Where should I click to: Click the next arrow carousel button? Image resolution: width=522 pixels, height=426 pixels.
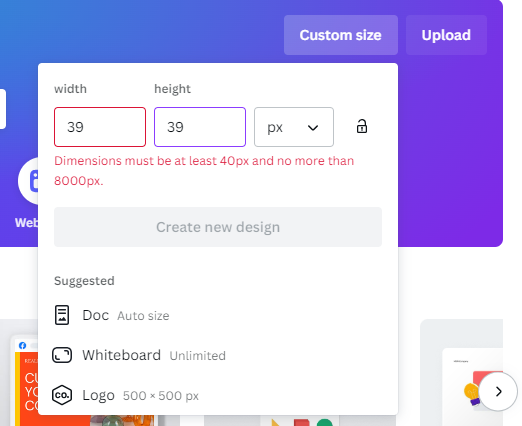click(x=498, y=391)
